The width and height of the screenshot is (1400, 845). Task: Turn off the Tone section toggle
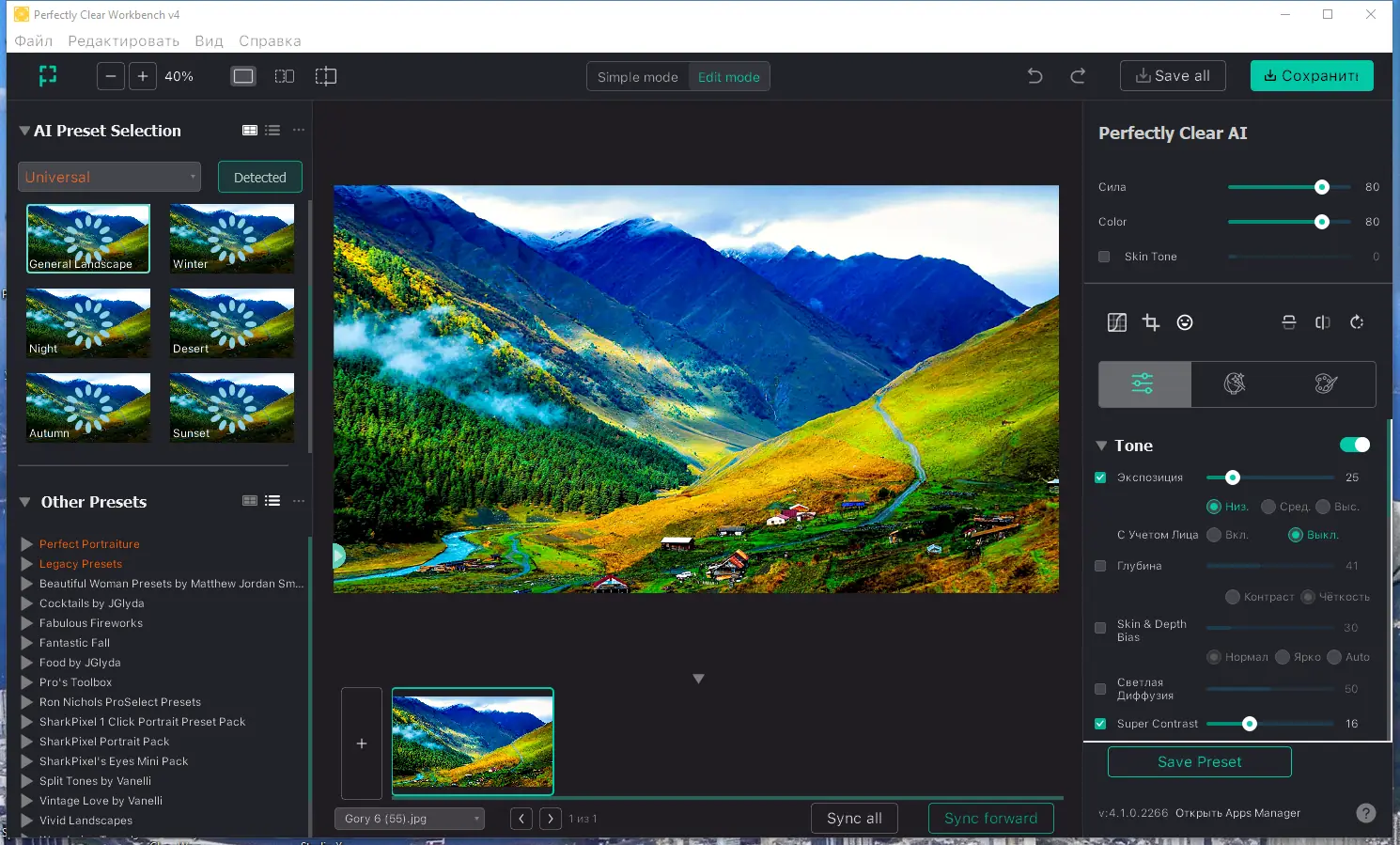(1354, 445)
